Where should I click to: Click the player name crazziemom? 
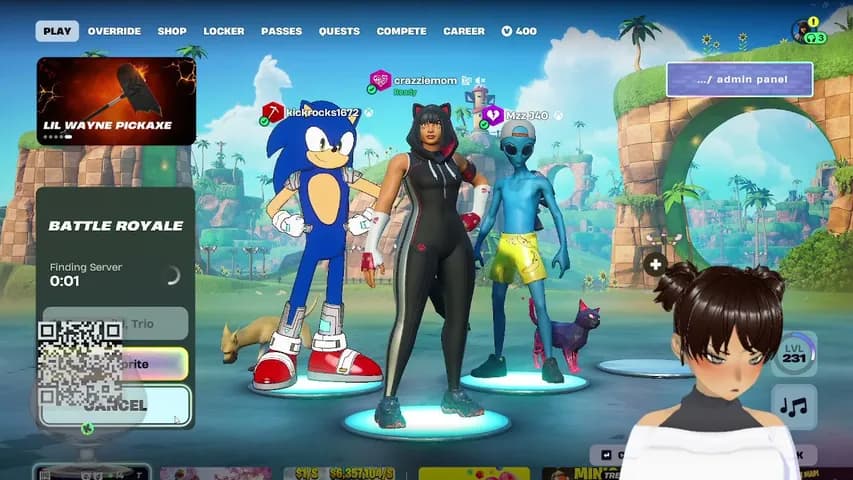(x=425, y=81)
